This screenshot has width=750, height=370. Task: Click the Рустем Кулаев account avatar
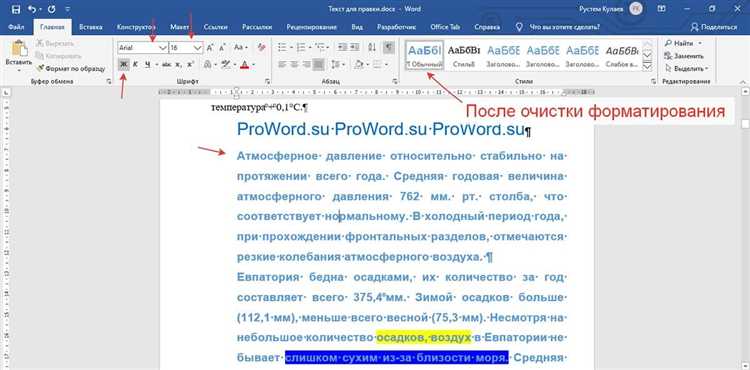click(635, 9)
